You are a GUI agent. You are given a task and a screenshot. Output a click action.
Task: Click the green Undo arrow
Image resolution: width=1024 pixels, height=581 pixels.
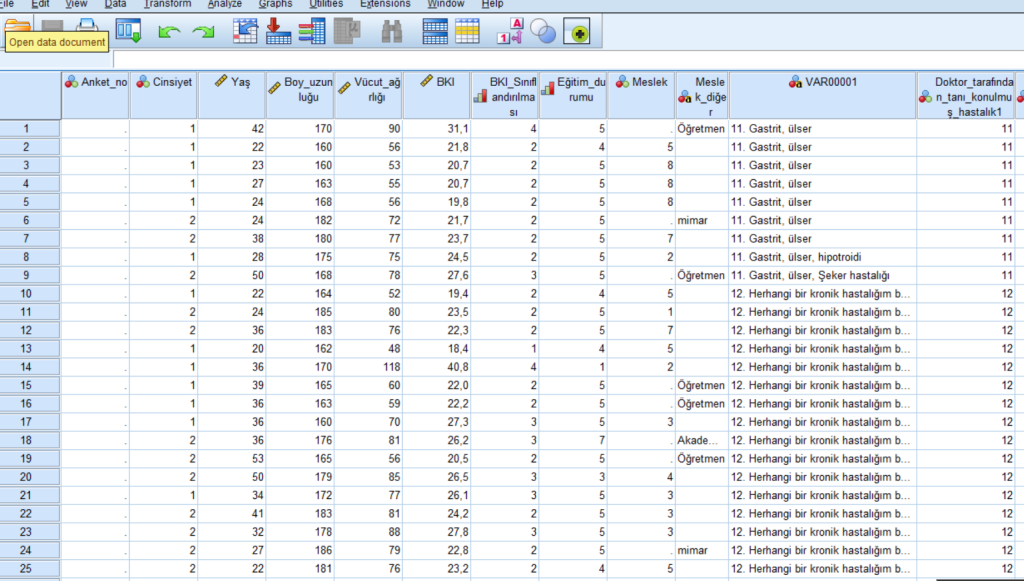[x=169, y=32]
